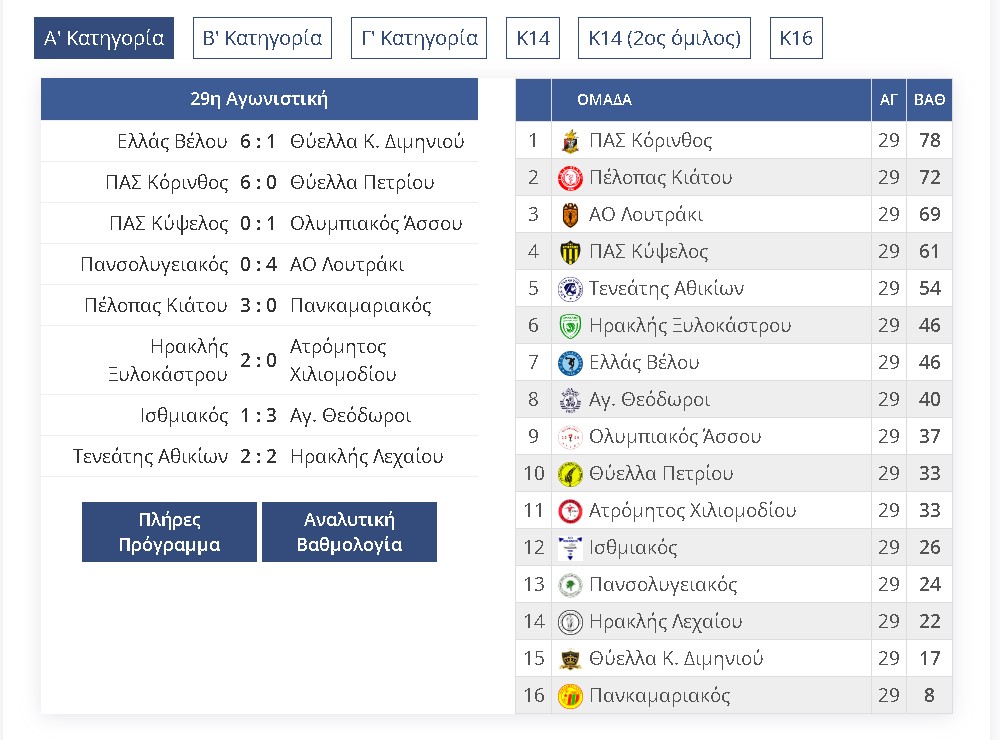Click the Τενεάτης Αθικίων team logo

click(x=570, y=289)
